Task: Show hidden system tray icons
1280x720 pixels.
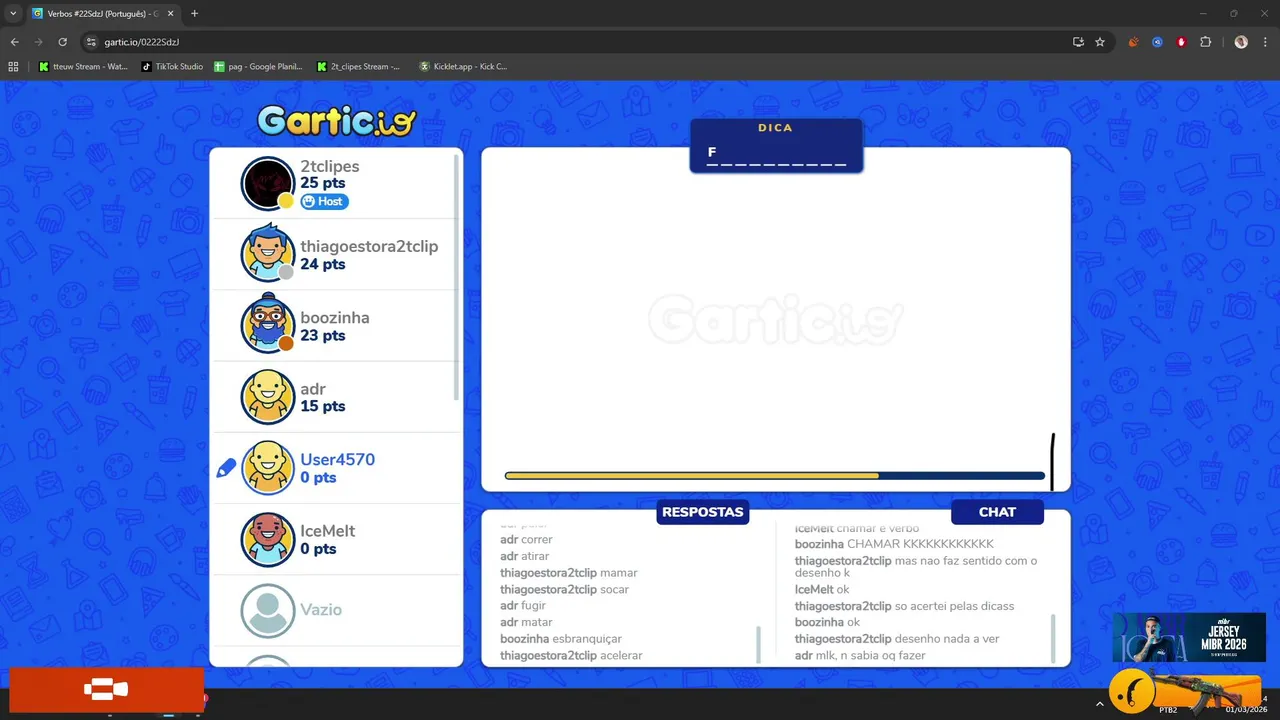Action: 1100,704
